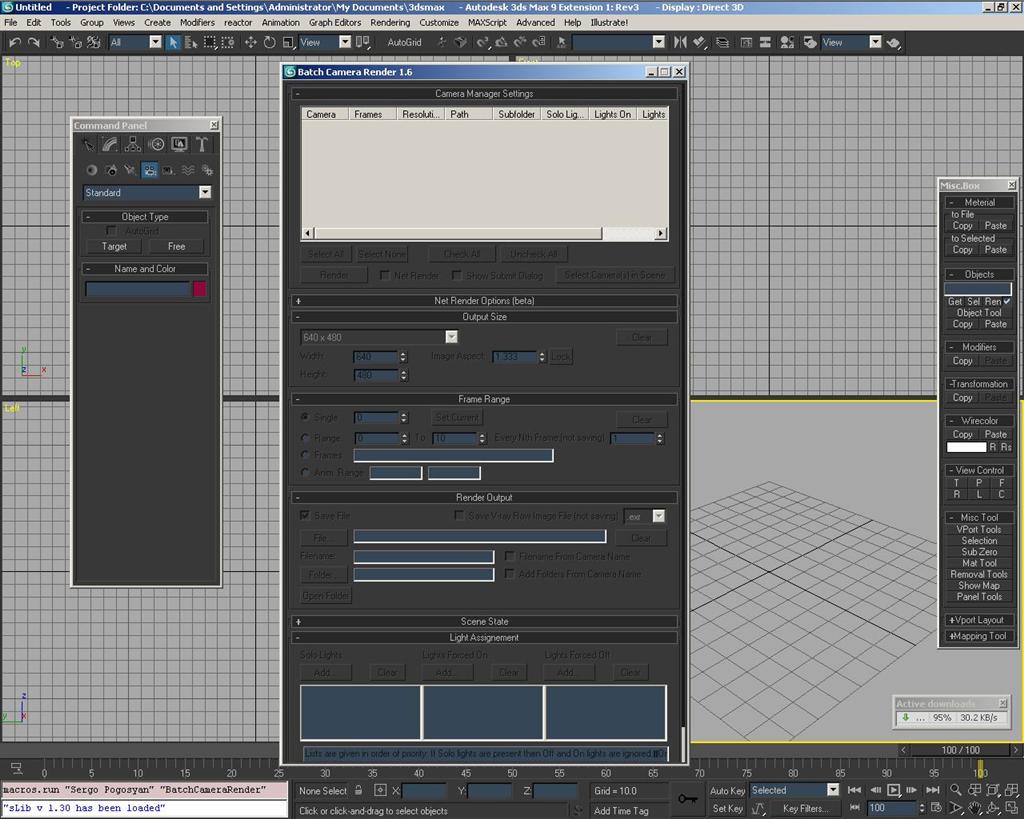Activate the Select and Rotate tool
The width and height of the screenshot is (1024, 819).
point(269,42)
